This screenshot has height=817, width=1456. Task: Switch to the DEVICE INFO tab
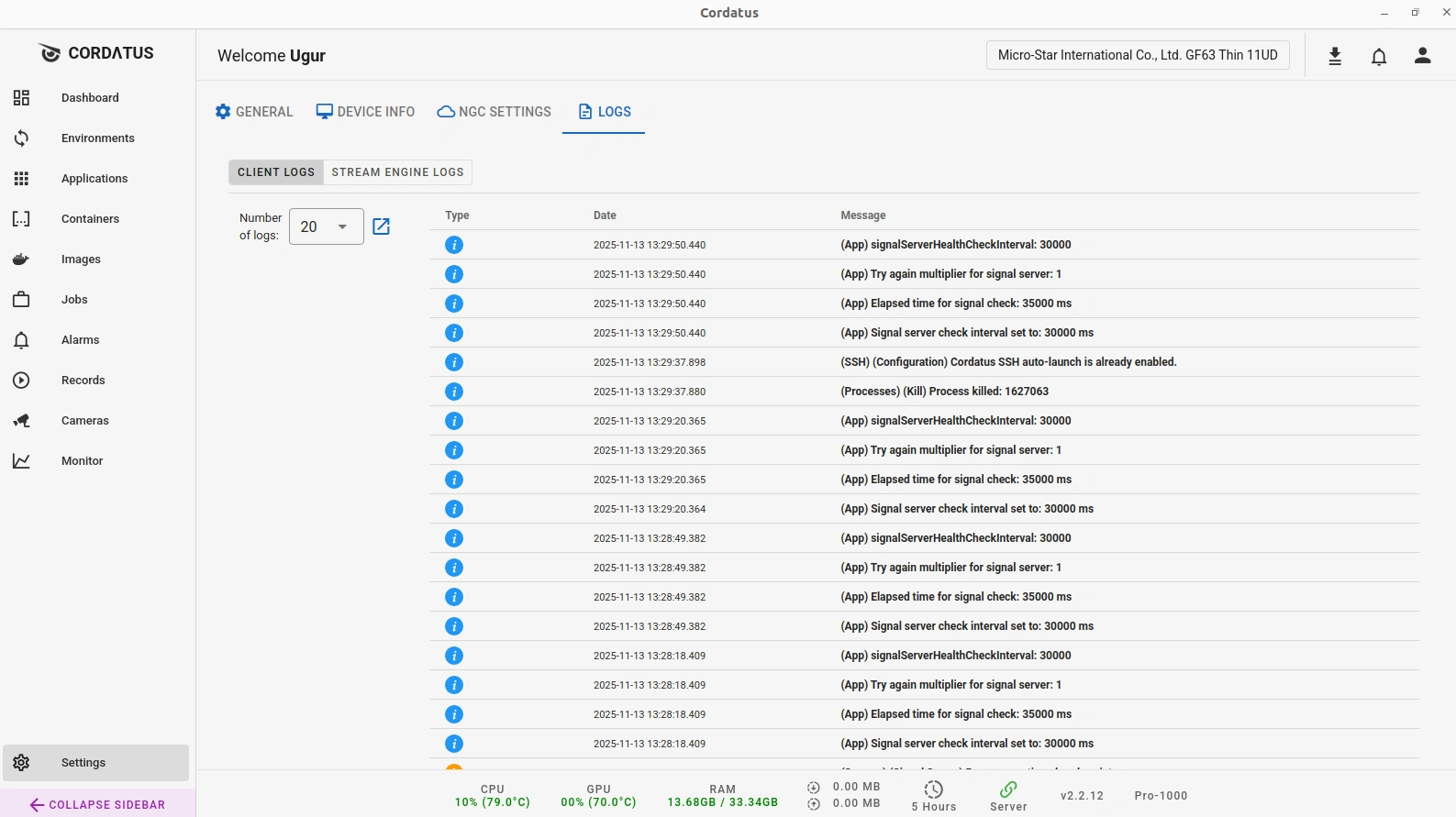click(x=365, y=112)
